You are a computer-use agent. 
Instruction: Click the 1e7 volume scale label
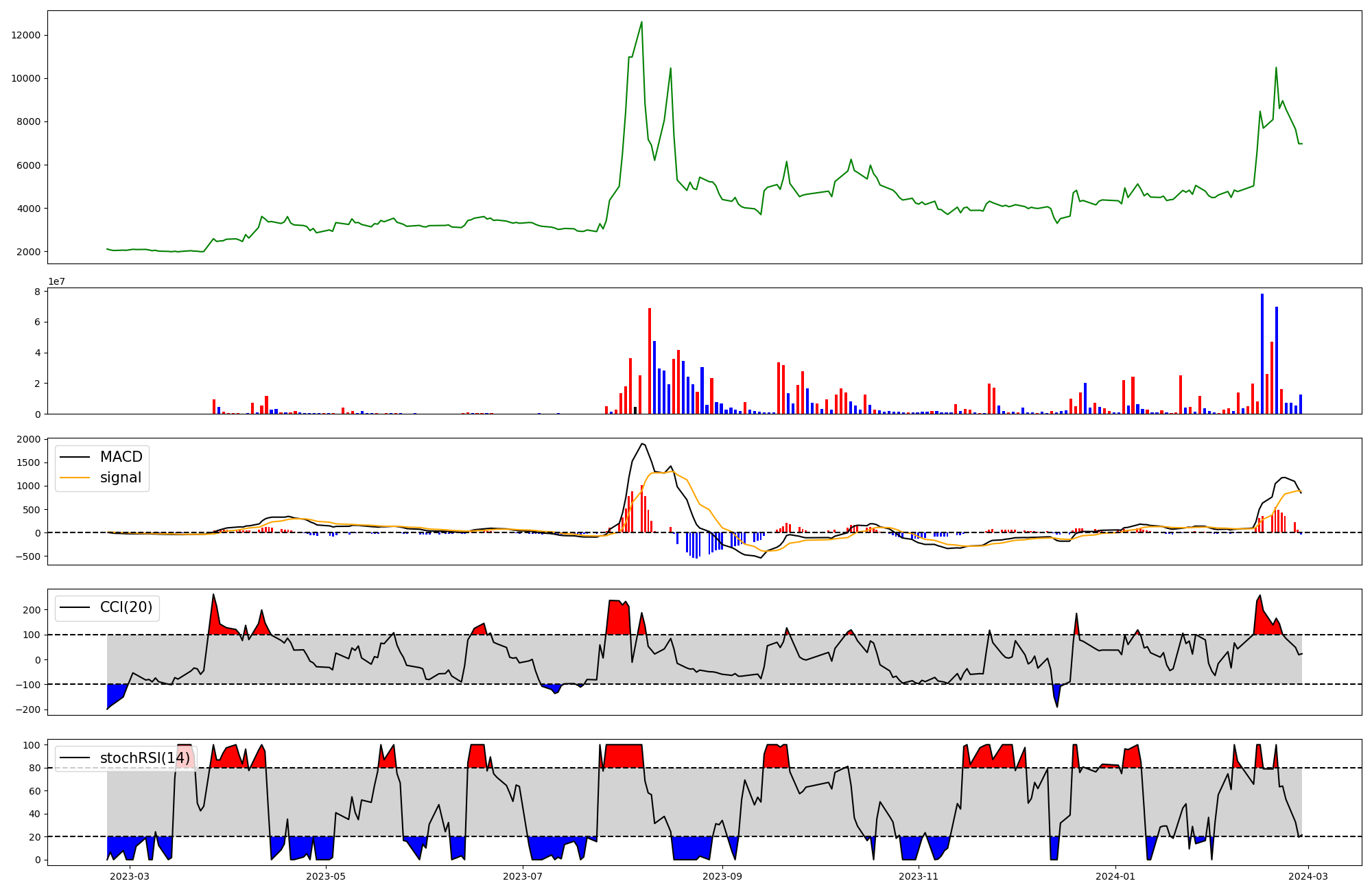point(56,282)
